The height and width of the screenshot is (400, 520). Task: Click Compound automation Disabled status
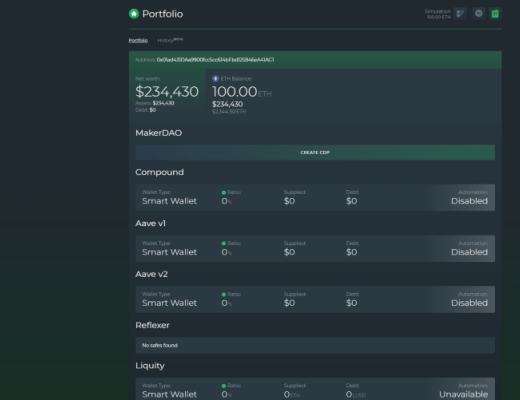pyautogui.click(x=469, y=201)
